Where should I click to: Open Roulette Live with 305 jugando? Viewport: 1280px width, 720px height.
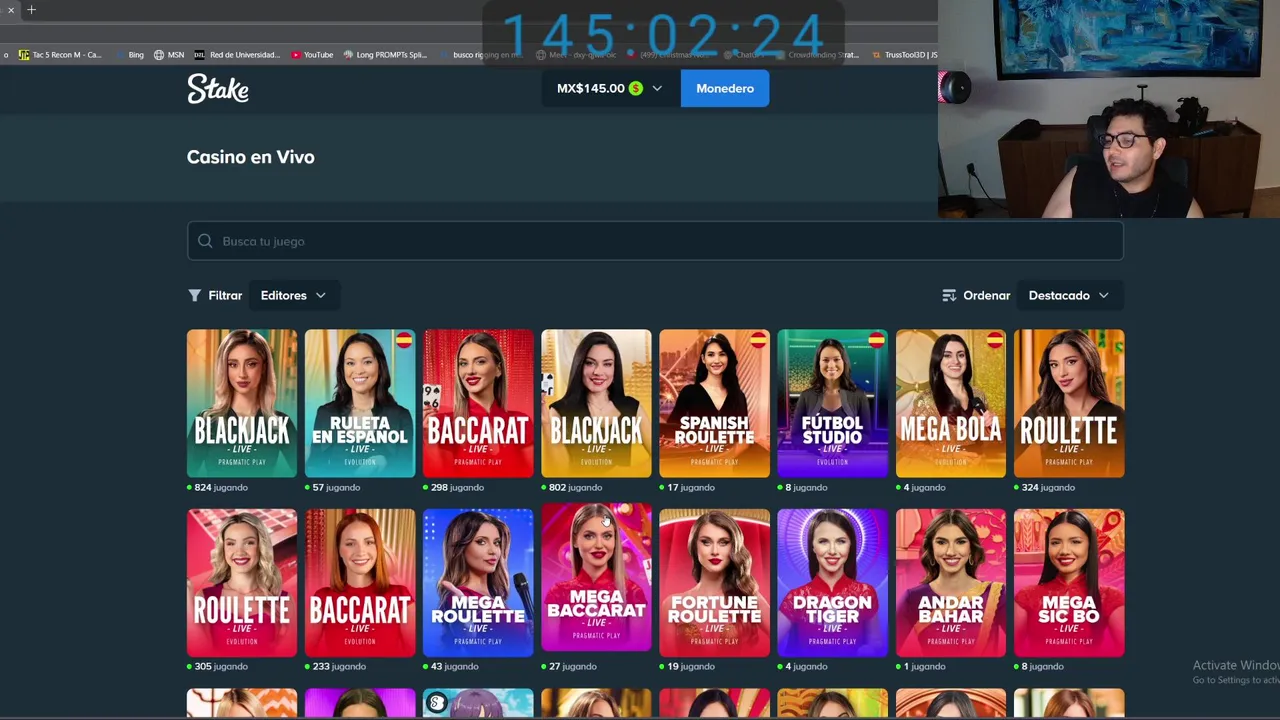click(x=242, y=583)
